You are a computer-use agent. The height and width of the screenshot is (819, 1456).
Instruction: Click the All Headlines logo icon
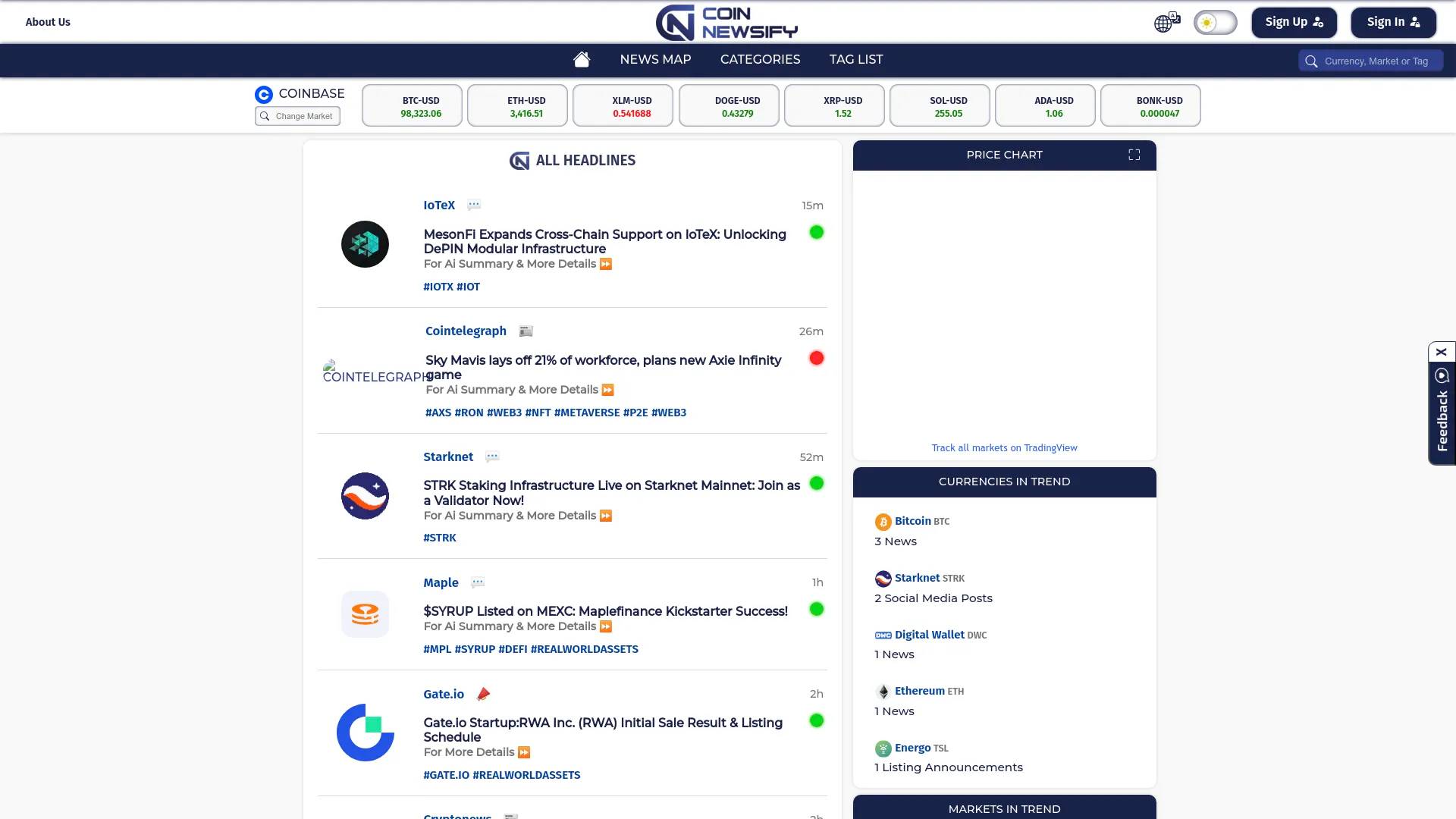pyautogui.click(x=519, y=161)
